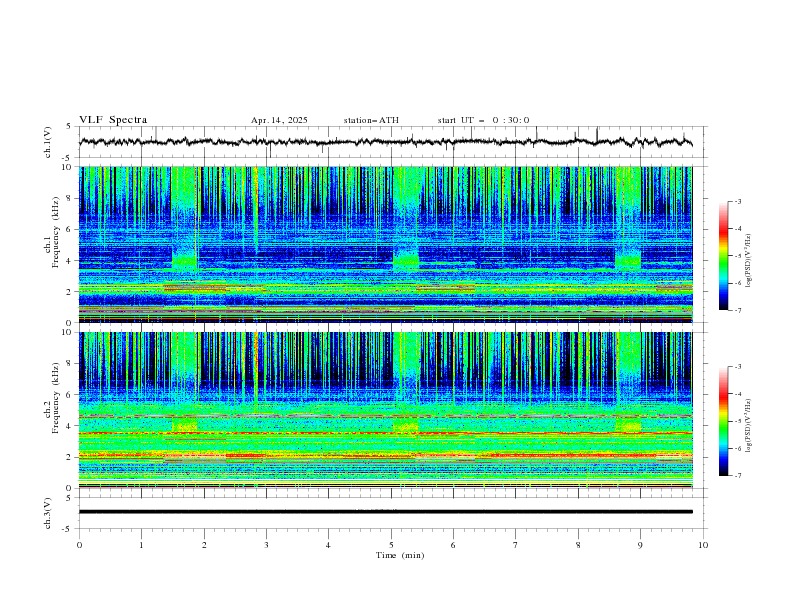Click the "station=ATH" label

[371, 120]
